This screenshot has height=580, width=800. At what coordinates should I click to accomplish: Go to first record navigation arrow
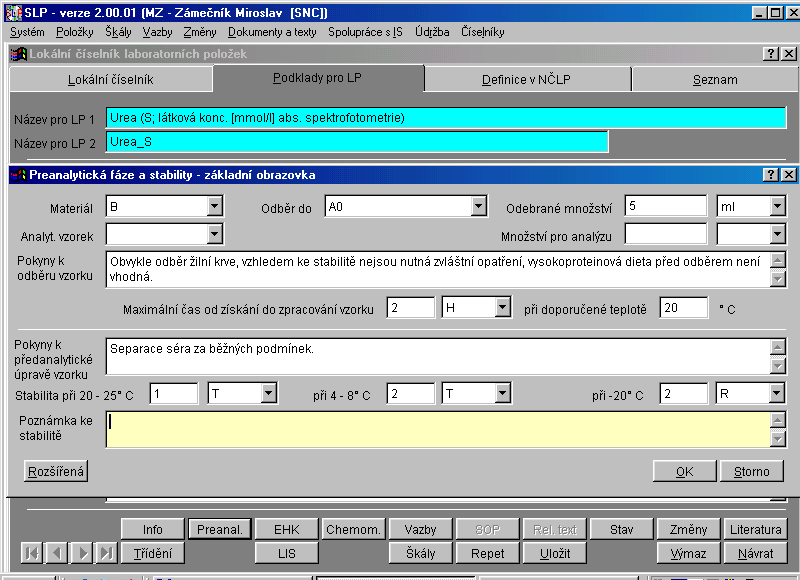tap(32, 553)
